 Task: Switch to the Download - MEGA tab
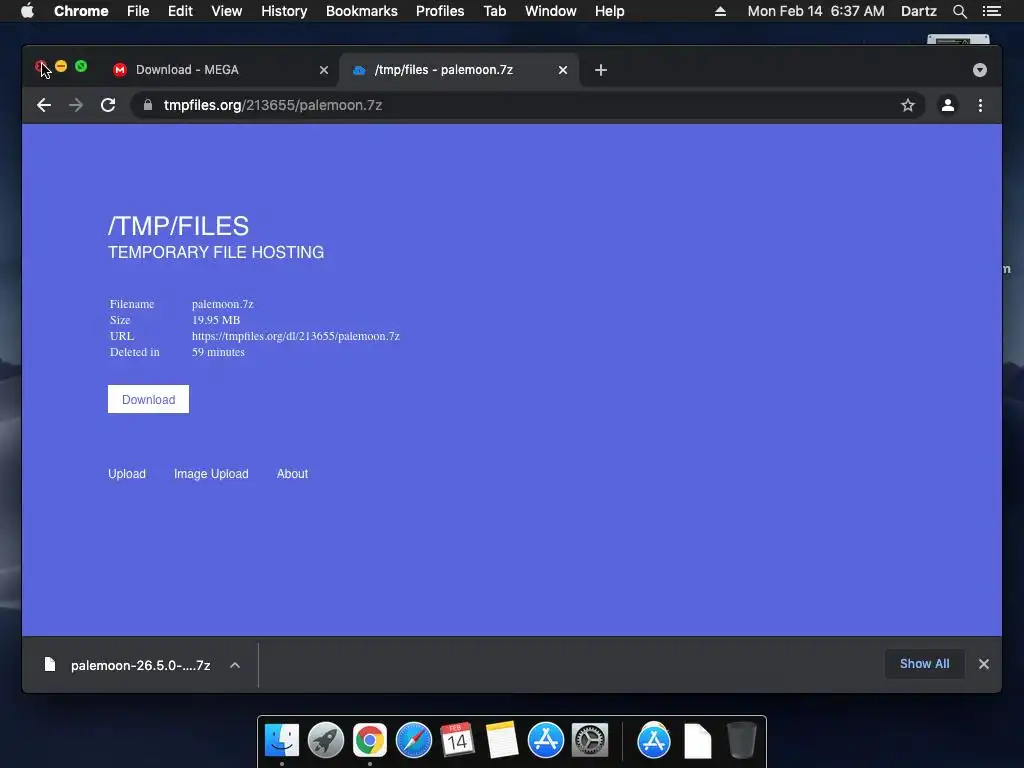[x=219, y=70]
